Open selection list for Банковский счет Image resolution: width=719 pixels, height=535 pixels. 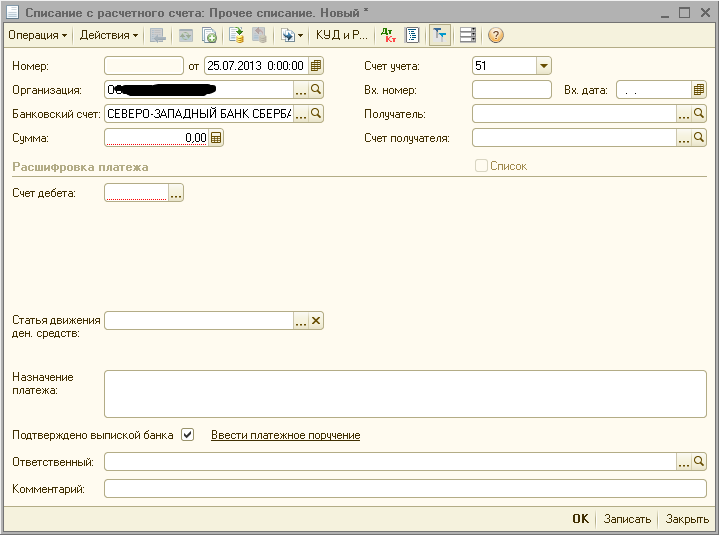(301, 114)
